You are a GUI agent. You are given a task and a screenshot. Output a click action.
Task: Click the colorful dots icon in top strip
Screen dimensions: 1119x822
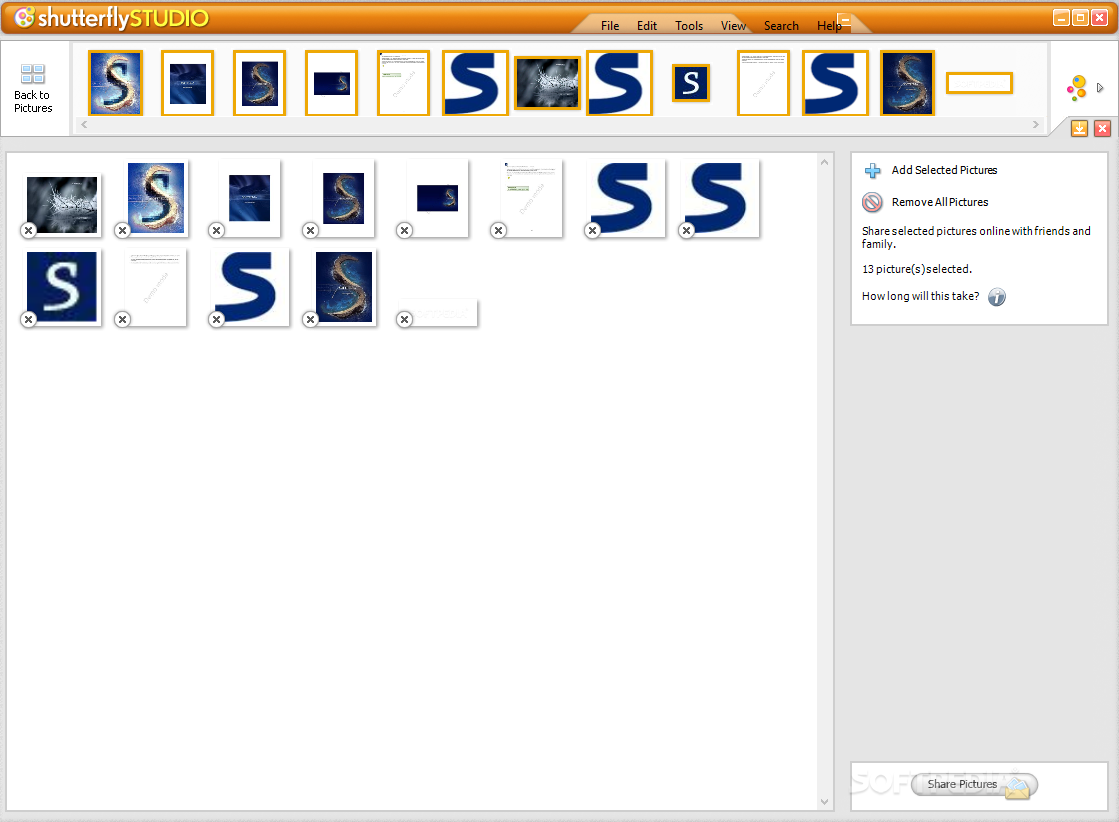[1076, 88]
